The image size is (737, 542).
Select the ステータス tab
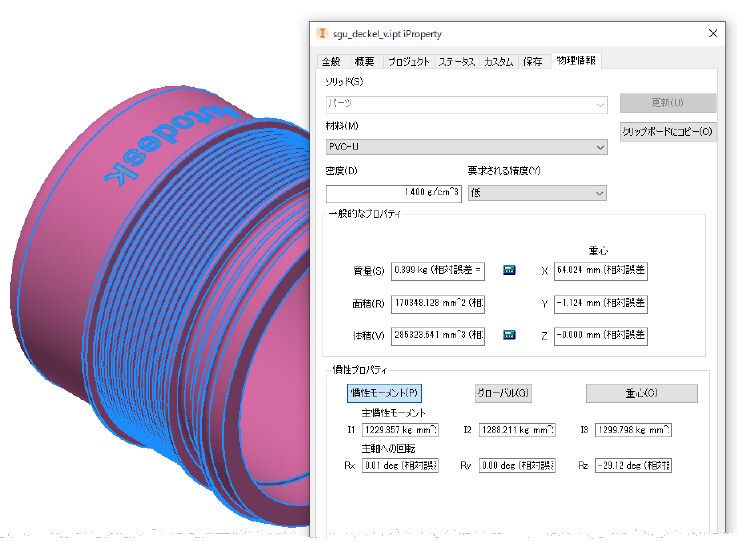coord(456,62)
